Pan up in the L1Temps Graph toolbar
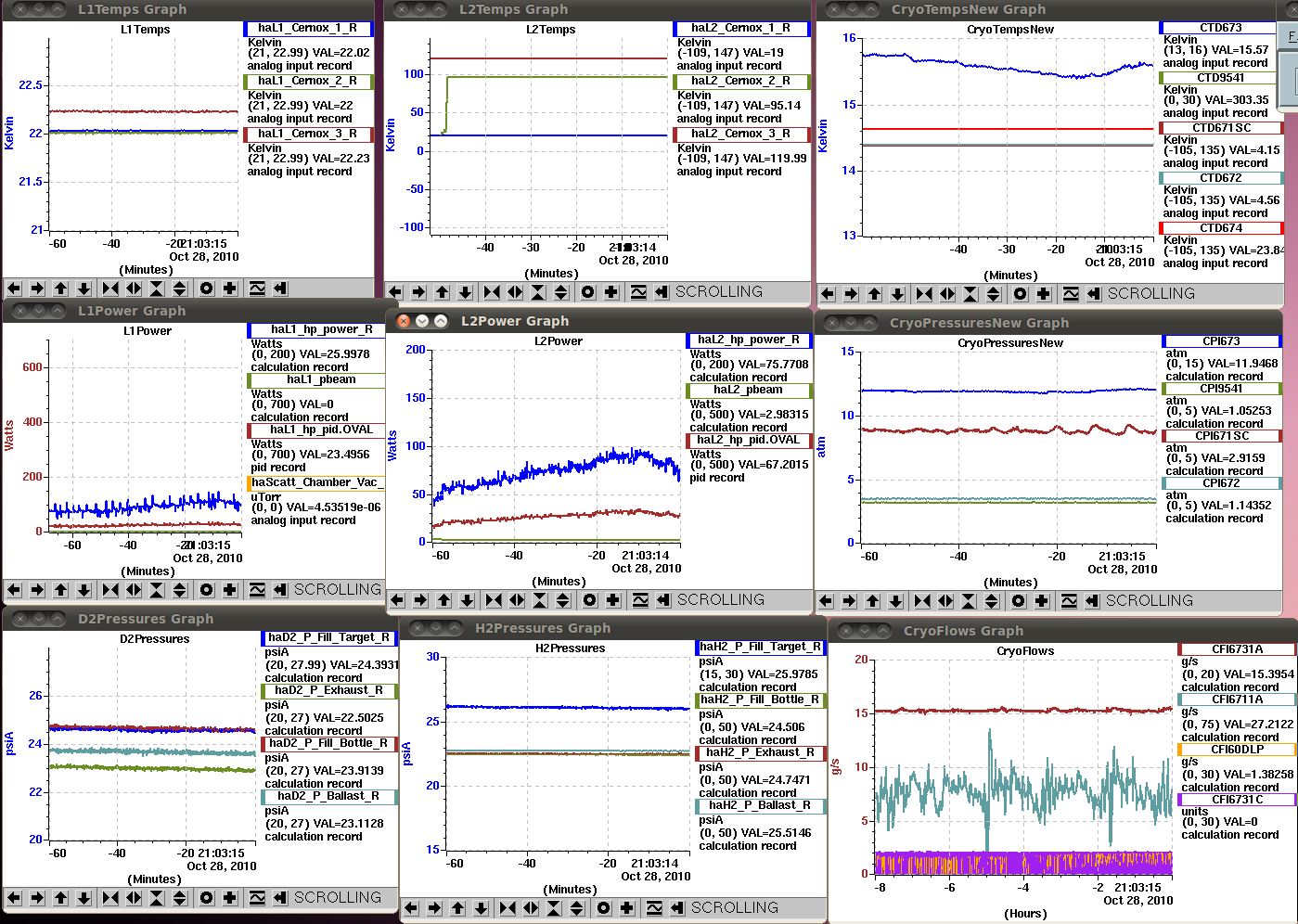This screenshot has width=1298, height=924. (60, 289)
